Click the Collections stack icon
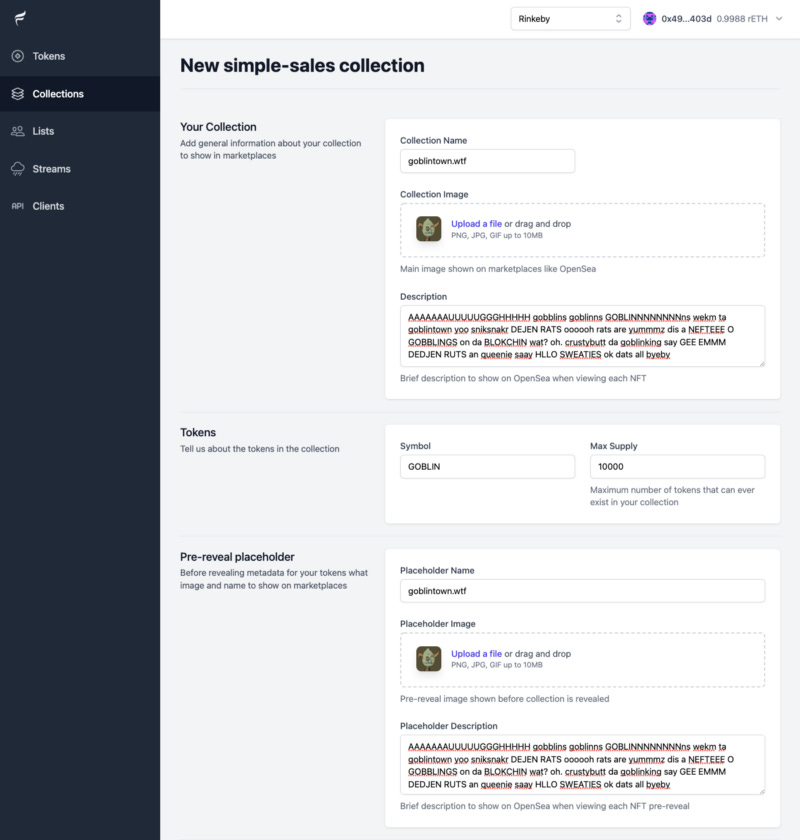This screenshot has height=840, width=800. coord(18,94)
